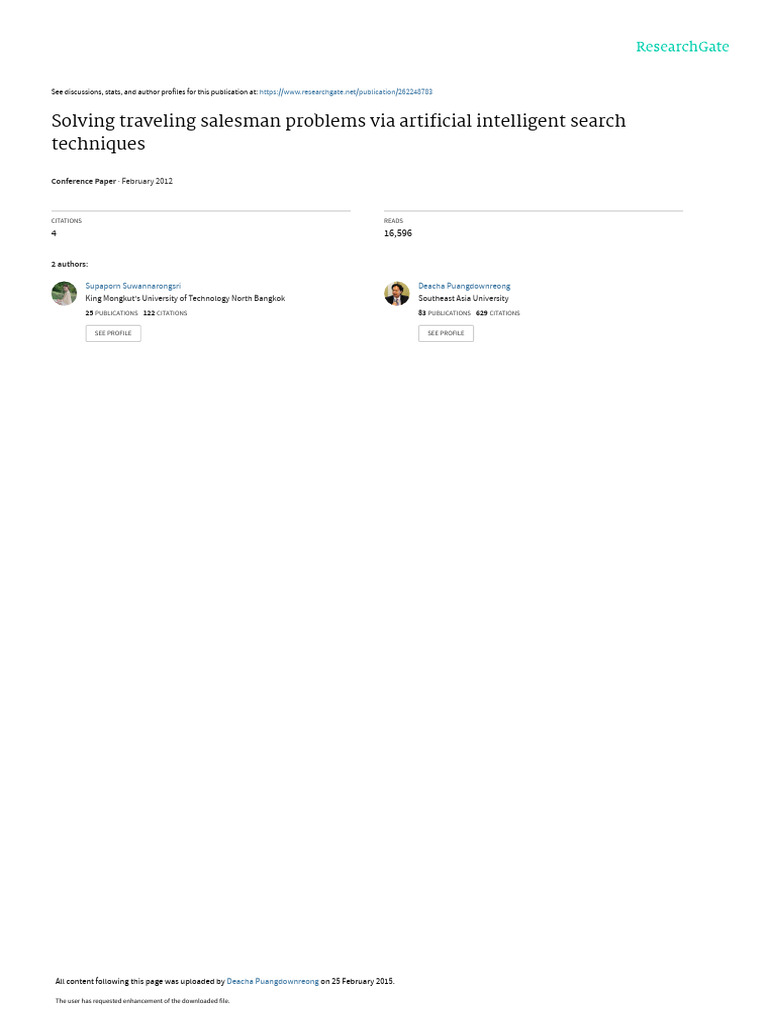Click the 2 authors heading
Viewport: 768px width, 1024px height.
(x=70, y=264)
